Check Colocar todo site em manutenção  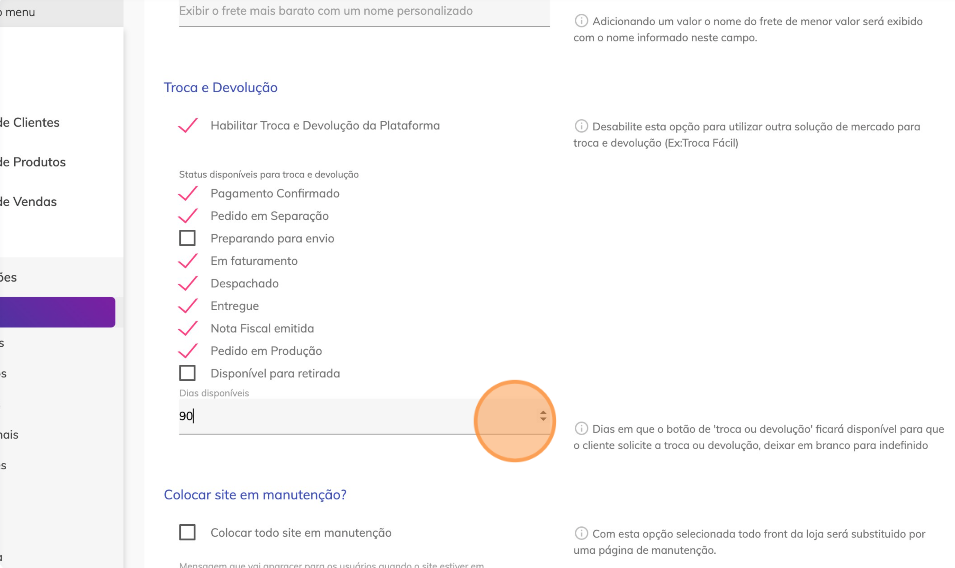[x=188, y=533]
